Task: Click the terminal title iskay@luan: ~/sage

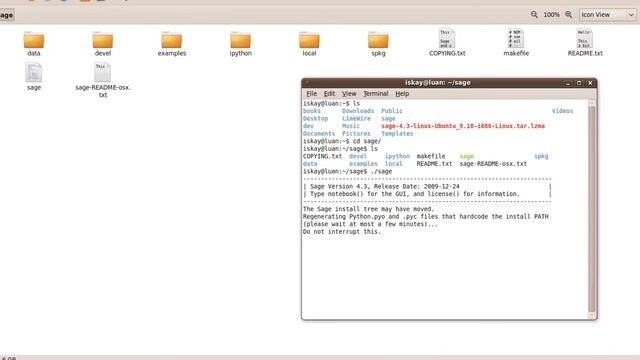Action: coord(438,82)
